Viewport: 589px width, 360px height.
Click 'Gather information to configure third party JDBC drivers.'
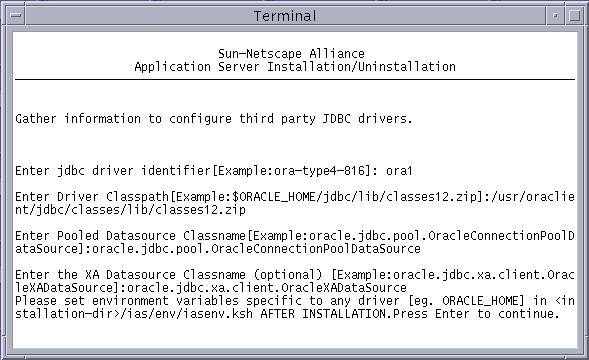click(214, 119)
